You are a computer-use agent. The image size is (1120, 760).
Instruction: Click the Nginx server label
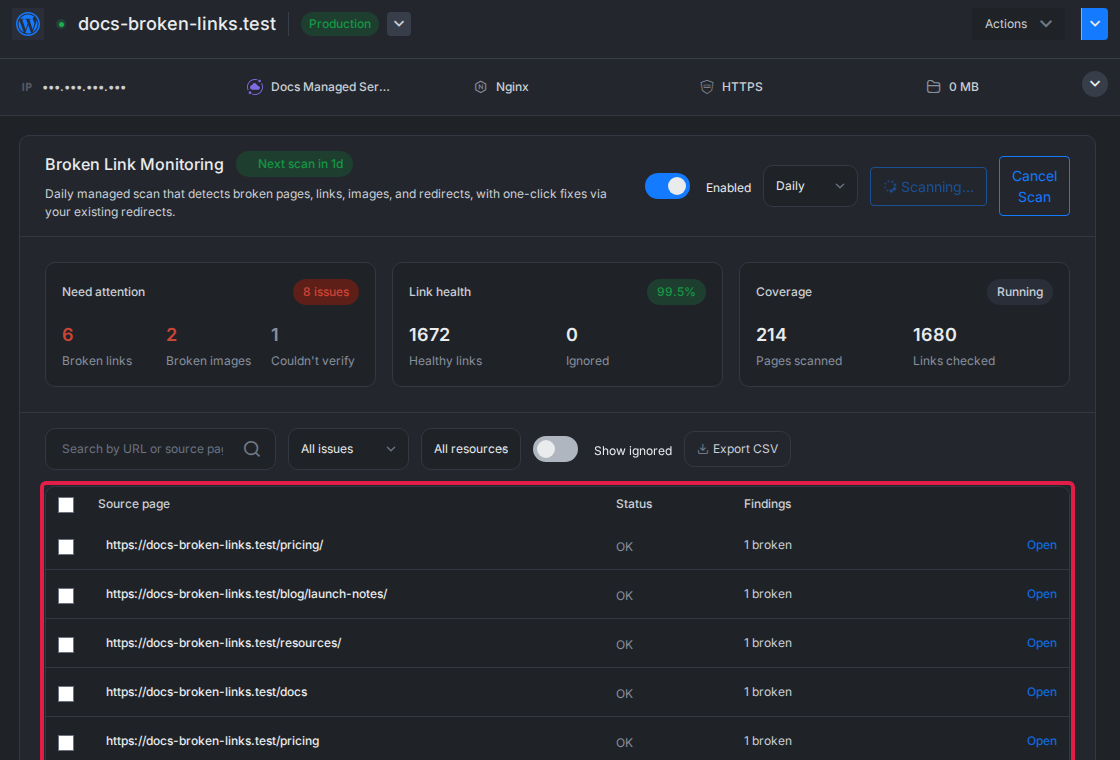pos(512,87)
